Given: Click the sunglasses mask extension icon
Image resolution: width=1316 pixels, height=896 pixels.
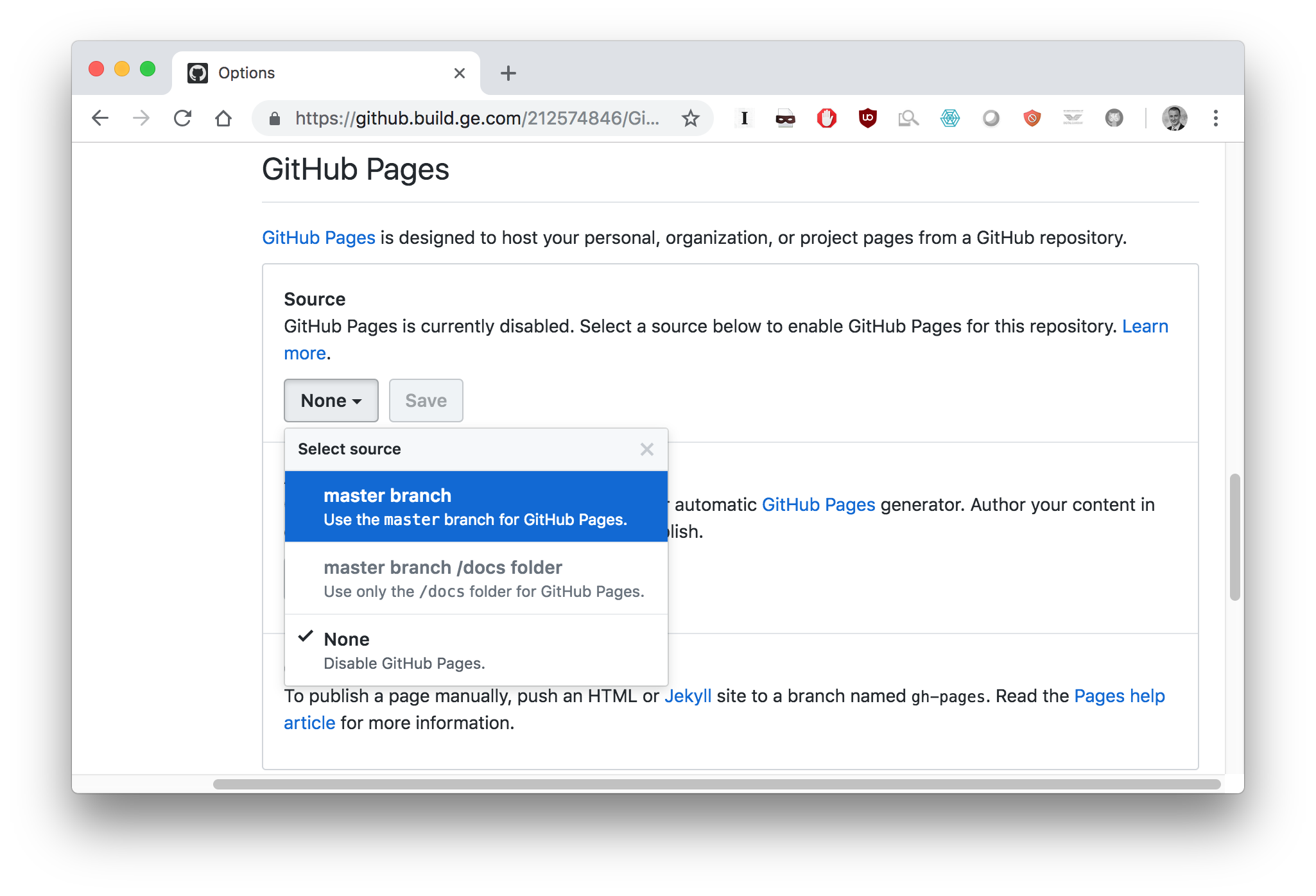Looking at the screenshot, I should click(785, 118).
